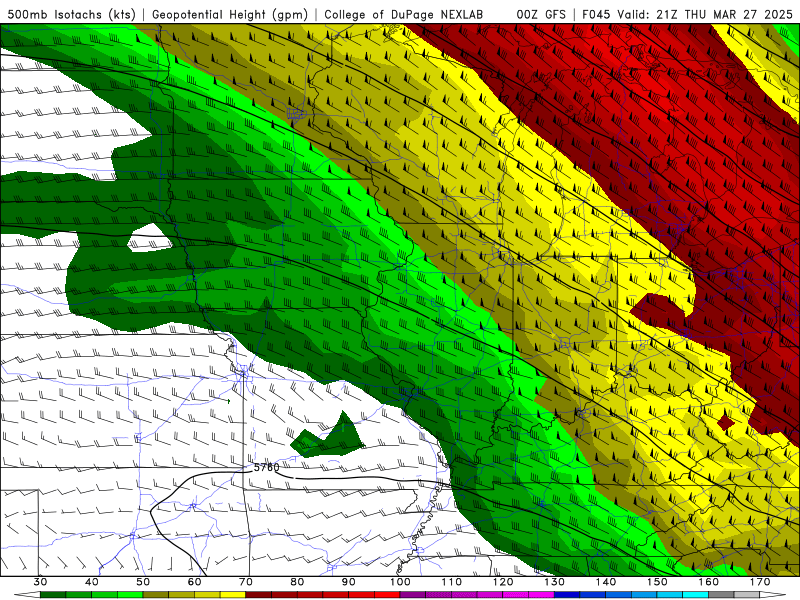Click the legend value 50
This screenshot has width=800, height=600.
(143, 582)
